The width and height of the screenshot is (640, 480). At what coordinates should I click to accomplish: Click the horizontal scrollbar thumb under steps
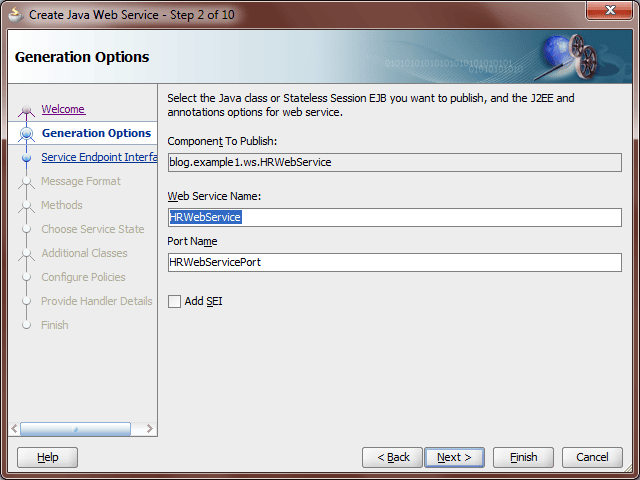pos(76,429)
